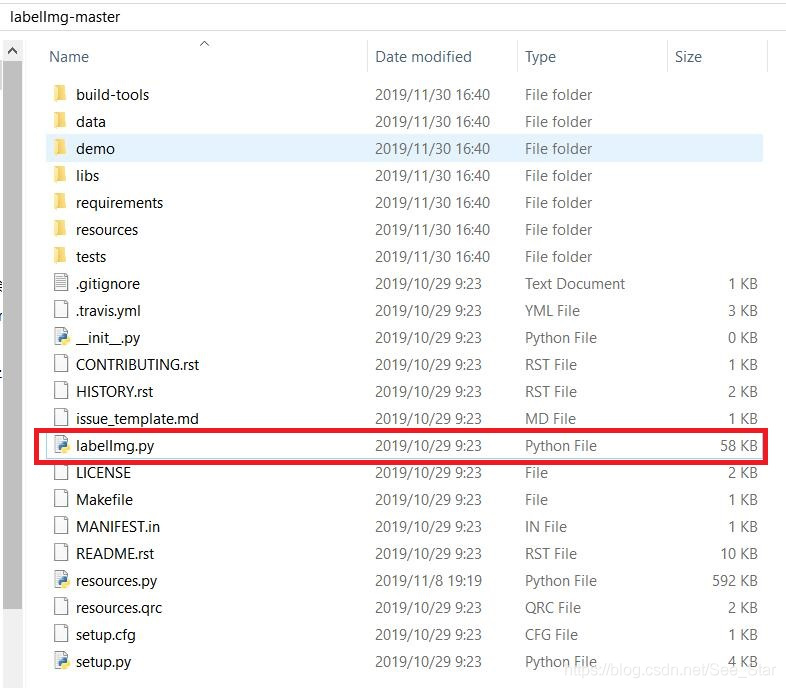Select the .gitignore file name
Viewport: 786px width, 688px height.
[x=108, y=284]
